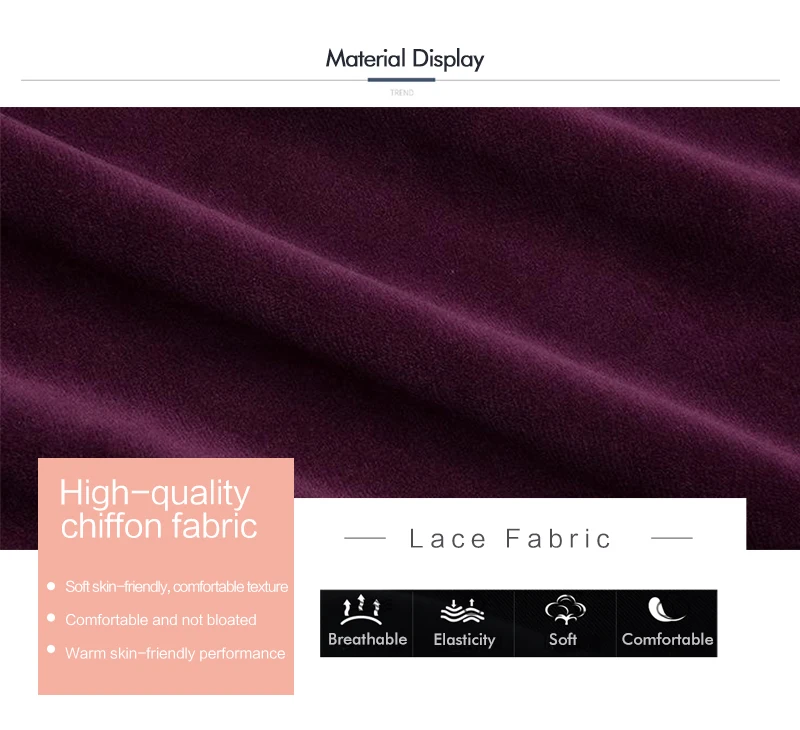Click the blue underline beneath heading
Screen dimensions: 800x730
click(401, 80)
